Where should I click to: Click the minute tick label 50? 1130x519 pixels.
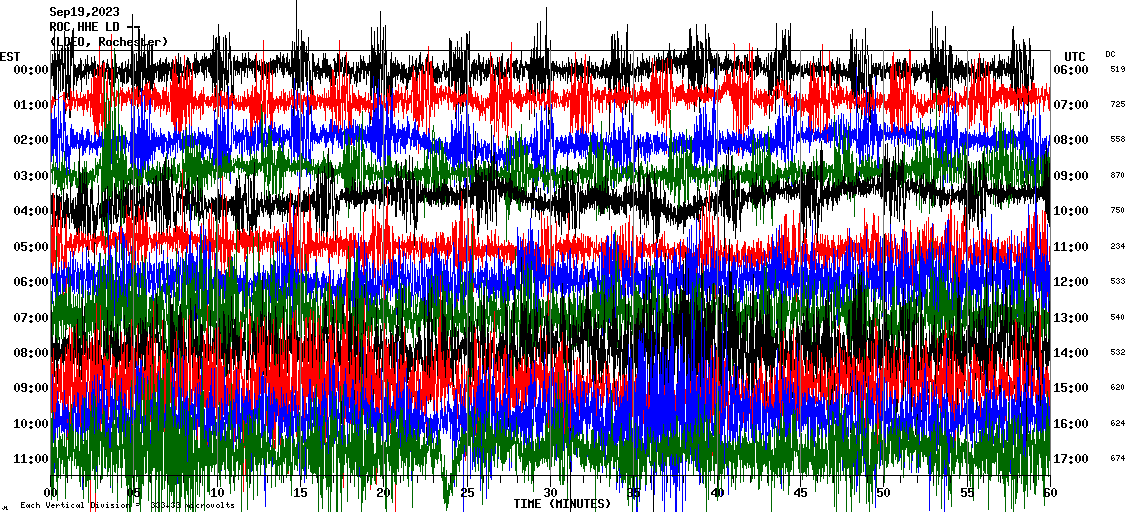tap(884, 493)
